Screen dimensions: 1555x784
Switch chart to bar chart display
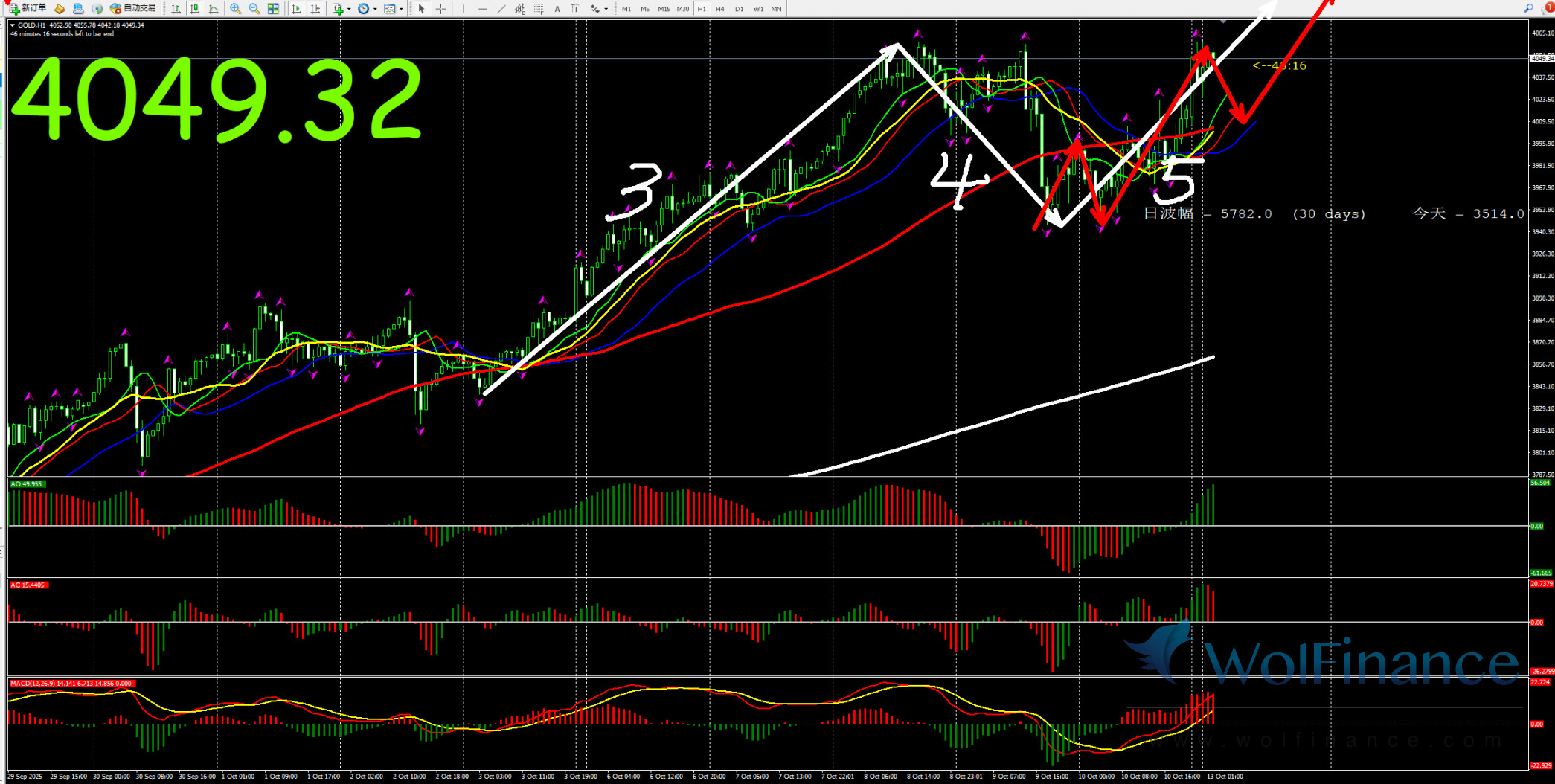point(176,9)
